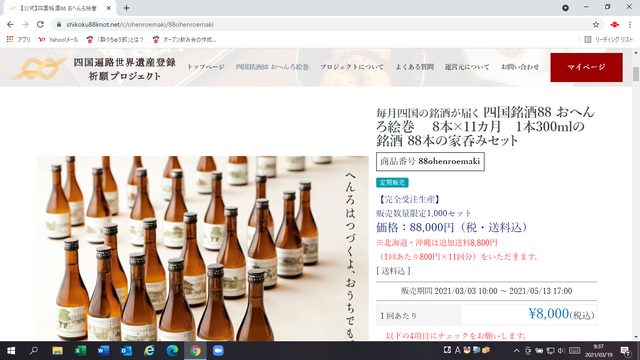The height and width of the screenshot is (360, 640).
Task: Open the トップページ navigation item
Action: coord(206,67)
